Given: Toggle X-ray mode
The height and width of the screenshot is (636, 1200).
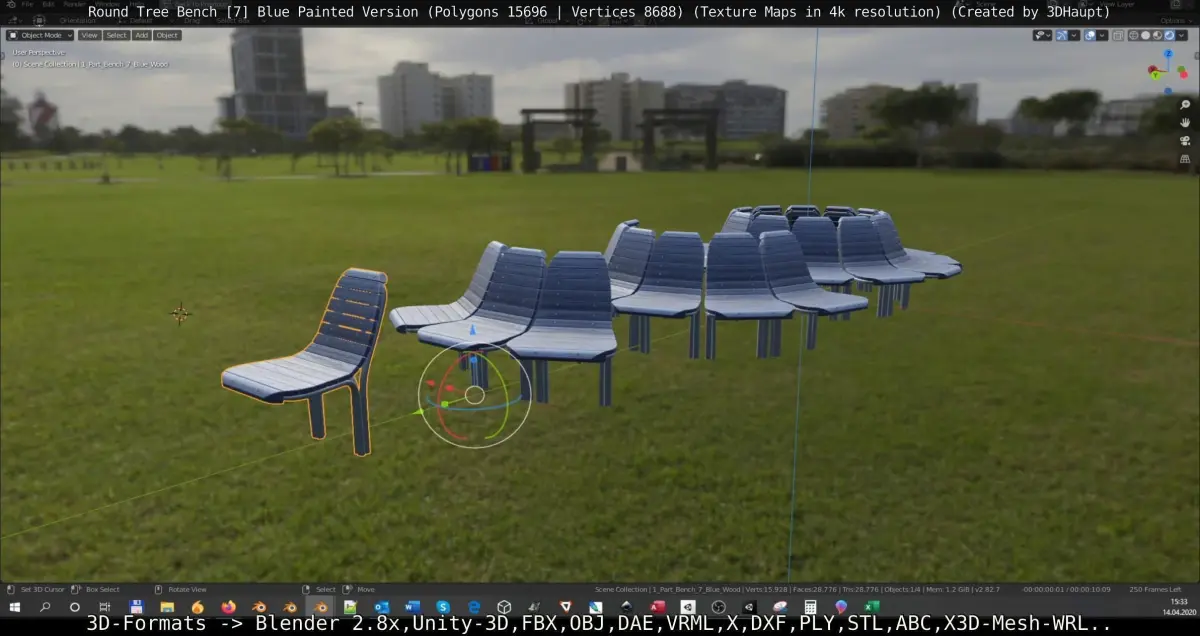Looking at the screenshot, I should pyautogui.click(x=1118, y=35).
